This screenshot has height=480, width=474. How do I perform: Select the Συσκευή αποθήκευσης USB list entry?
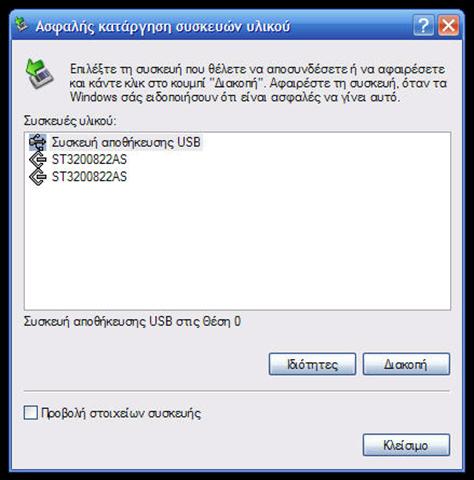(x=126, y=142)
